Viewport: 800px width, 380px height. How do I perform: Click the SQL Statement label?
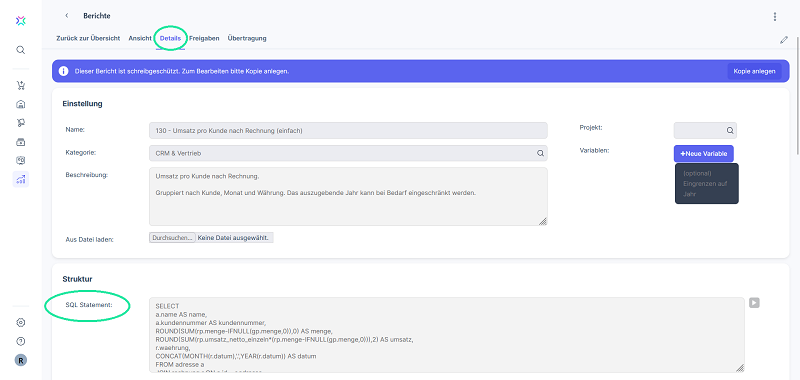89,305
